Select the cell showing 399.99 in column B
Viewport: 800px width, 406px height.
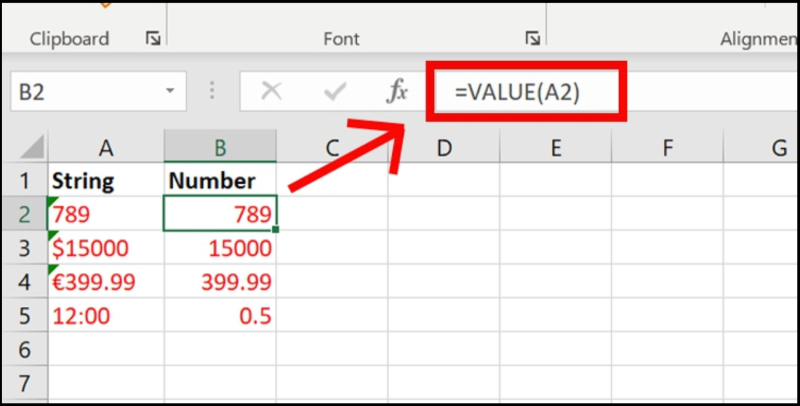click(x=219, y=282)
